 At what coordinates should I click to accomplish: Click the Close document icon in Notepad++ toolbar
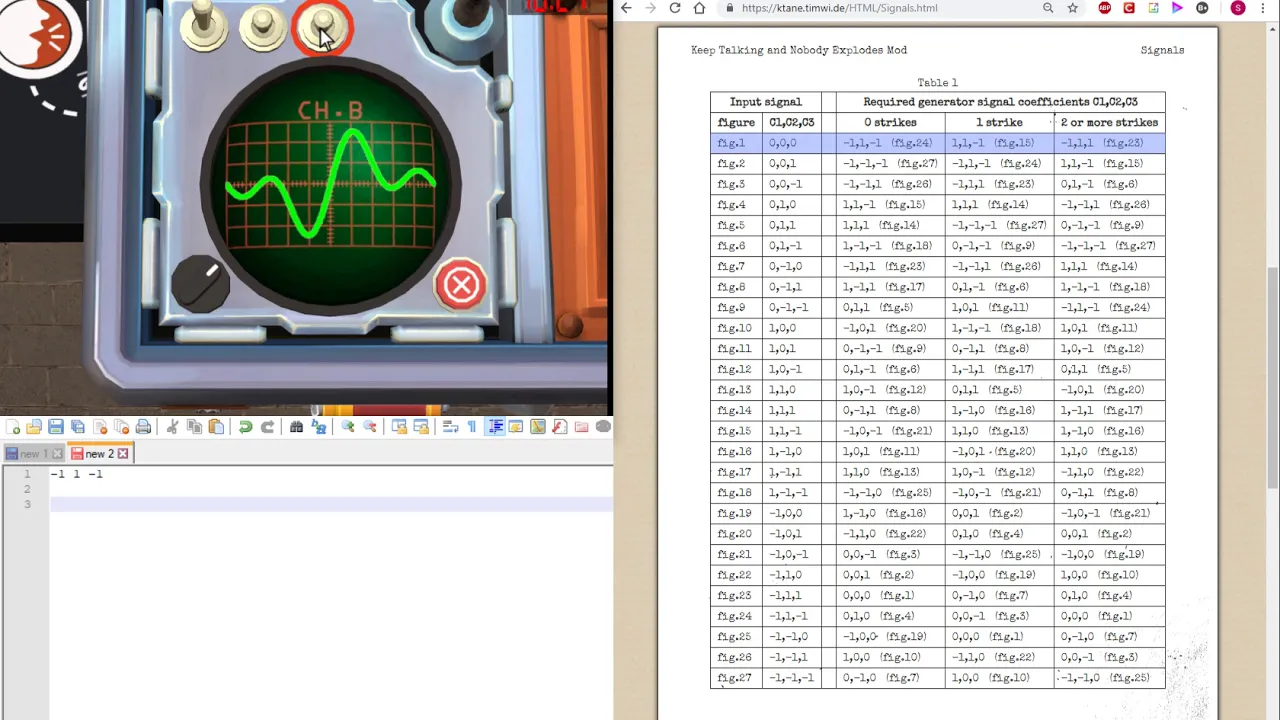click(x=100, y=427)
